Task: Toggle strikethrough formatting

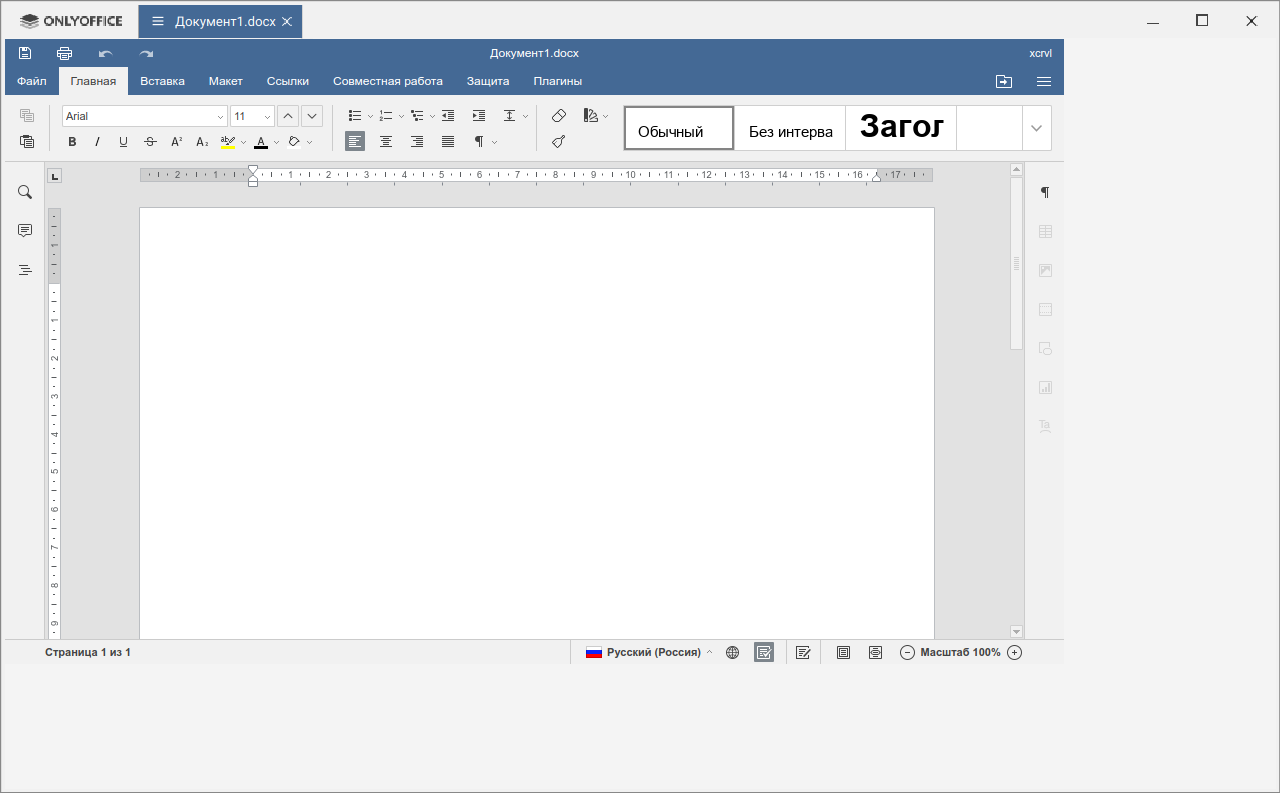Action: tap(150, 142)
